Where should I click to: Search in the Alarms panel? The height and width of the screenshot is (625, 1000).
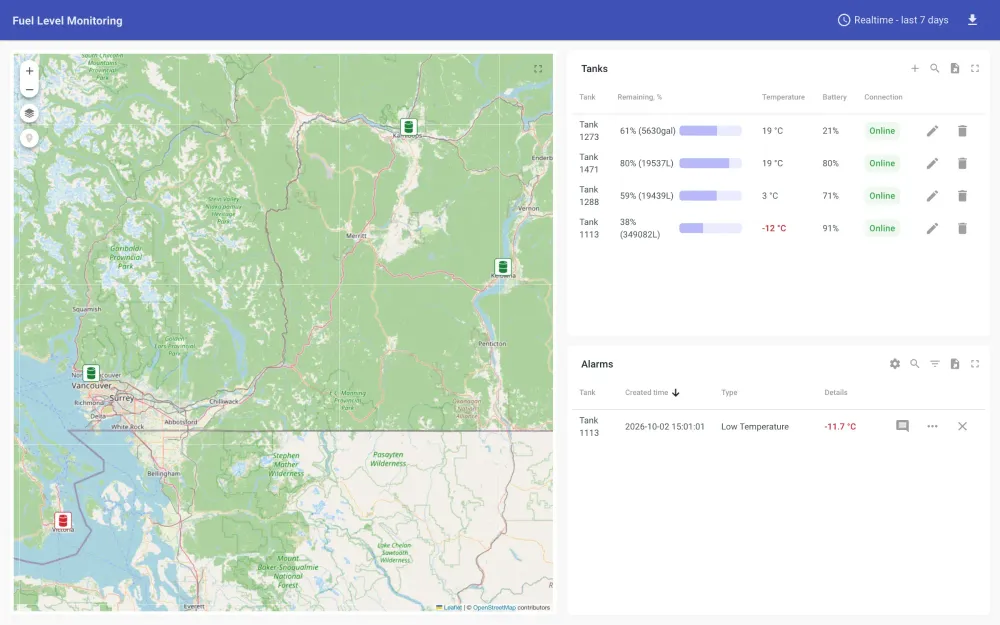pos(915,364)
